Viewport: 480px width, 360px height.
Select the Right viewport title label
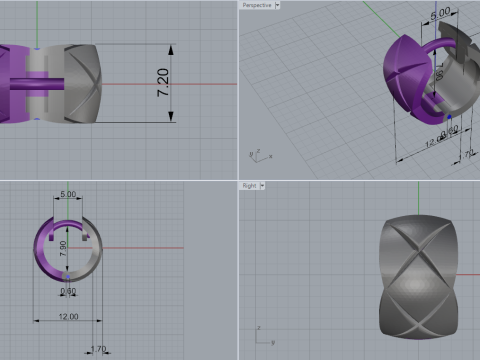coord(249,186)
